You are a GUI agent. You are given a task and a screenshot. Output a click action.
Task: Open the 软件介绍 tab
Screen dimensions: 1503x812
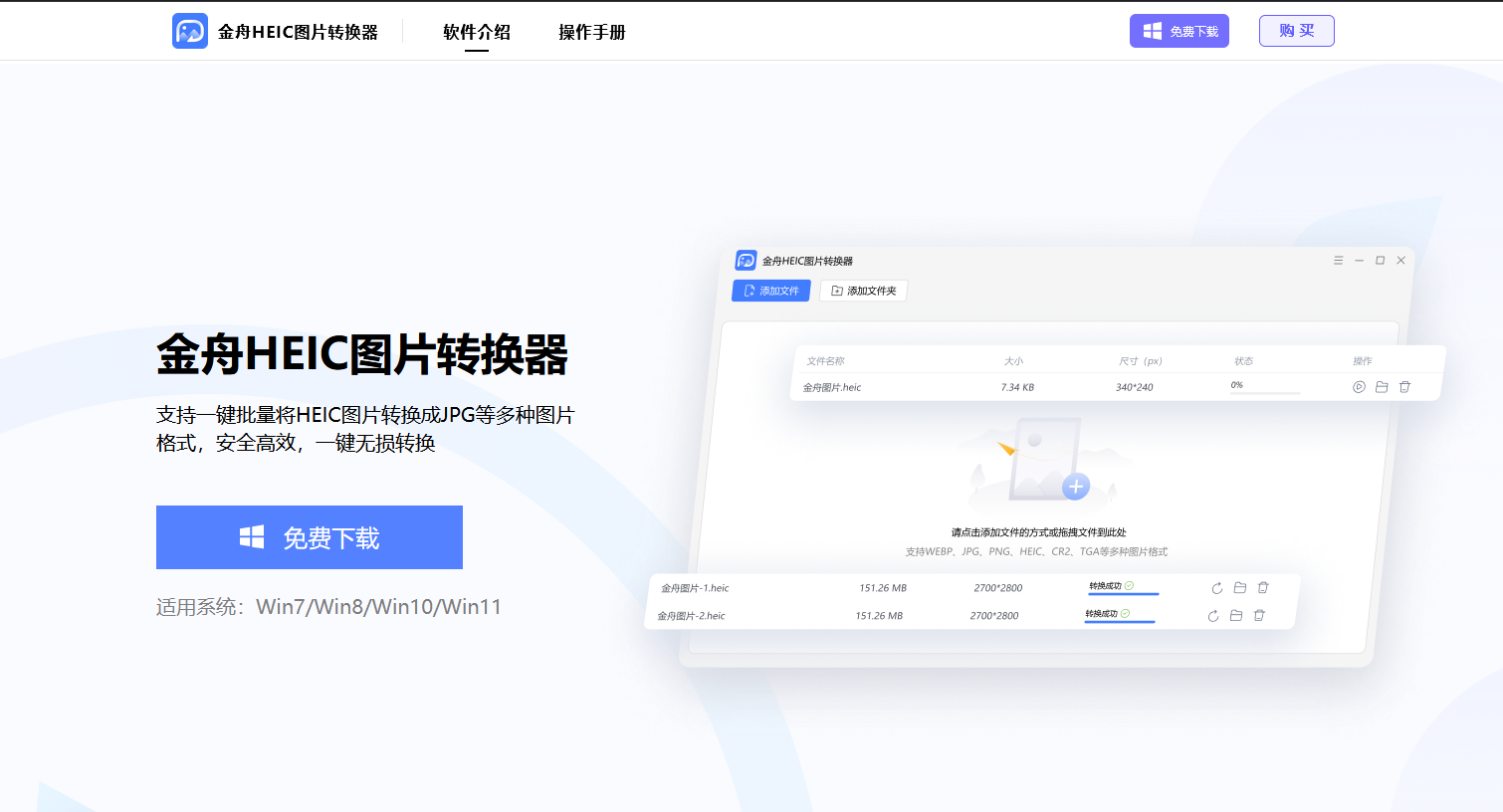(477, 32)
